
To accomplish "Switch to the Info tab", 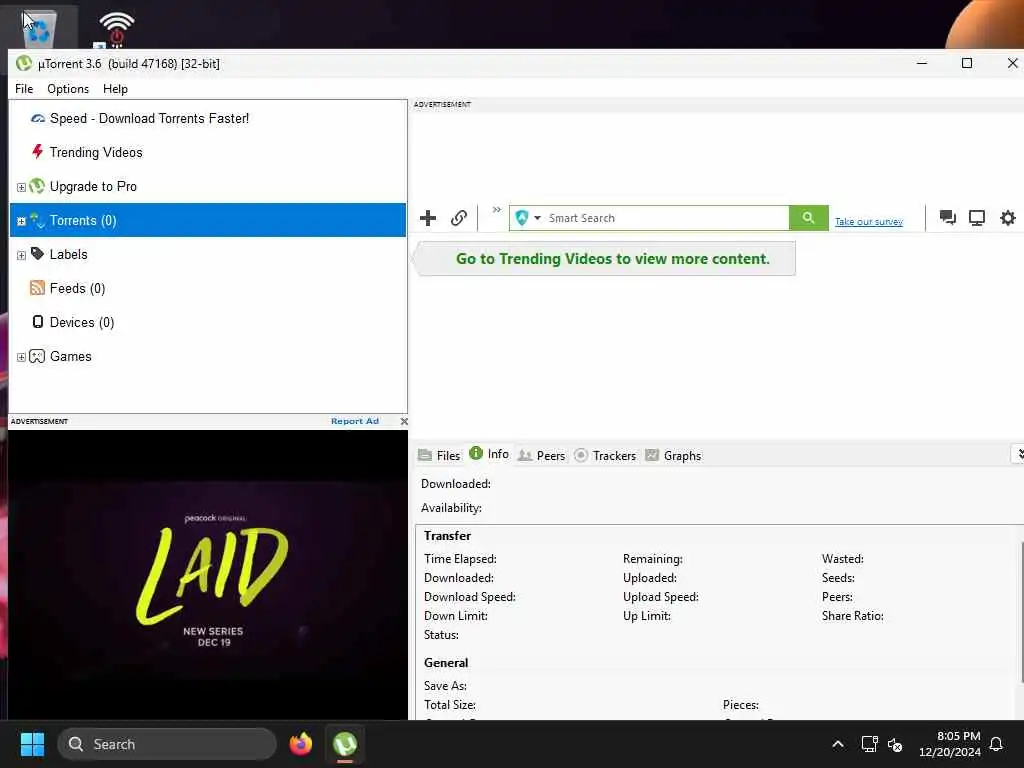I will click(x=489, y=454).
